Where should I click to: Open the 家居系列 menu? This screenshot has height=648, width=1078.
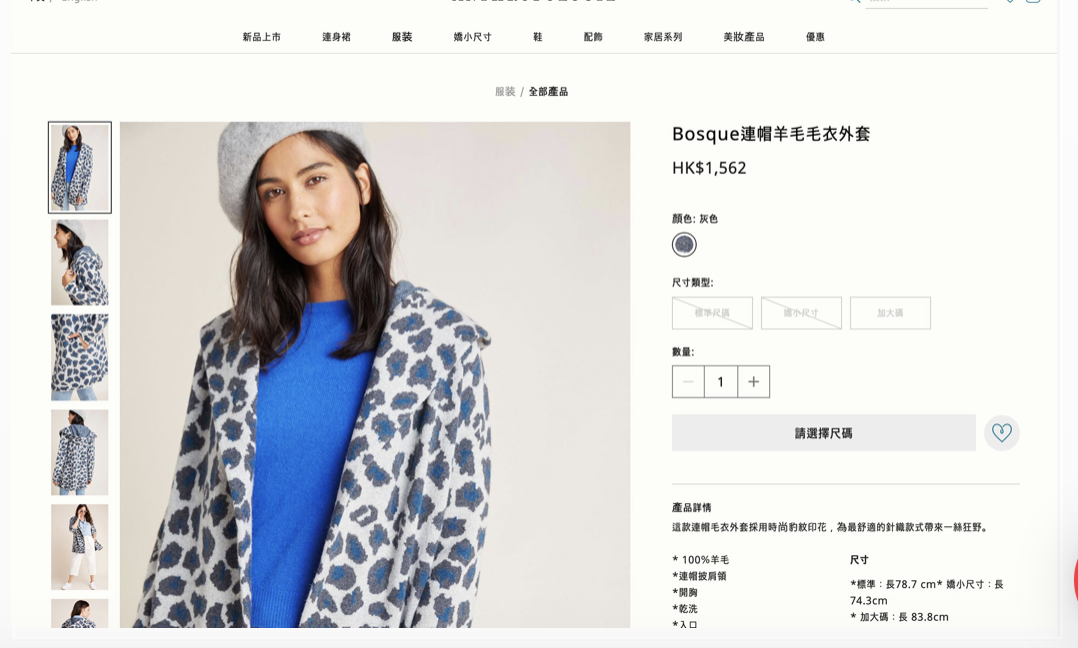663,37
